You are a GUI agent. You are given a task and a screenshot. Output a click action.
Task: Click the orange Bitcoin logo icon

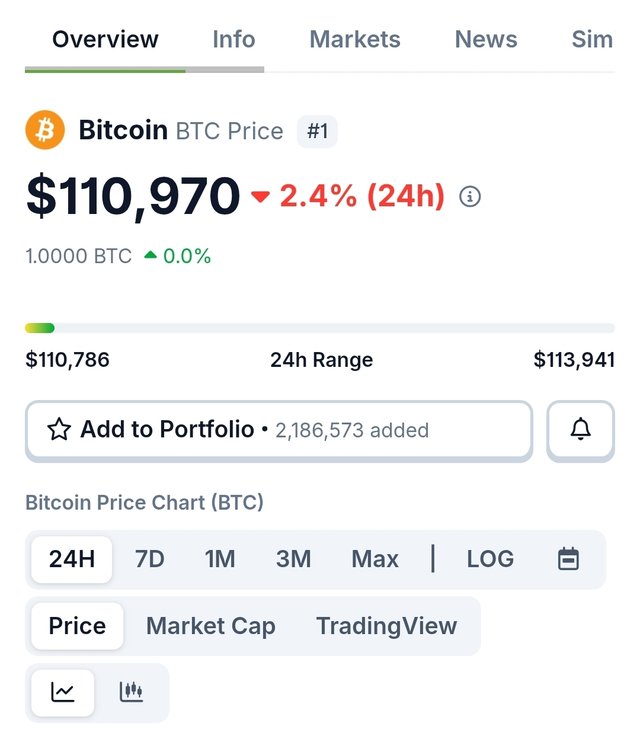[45, 131]
